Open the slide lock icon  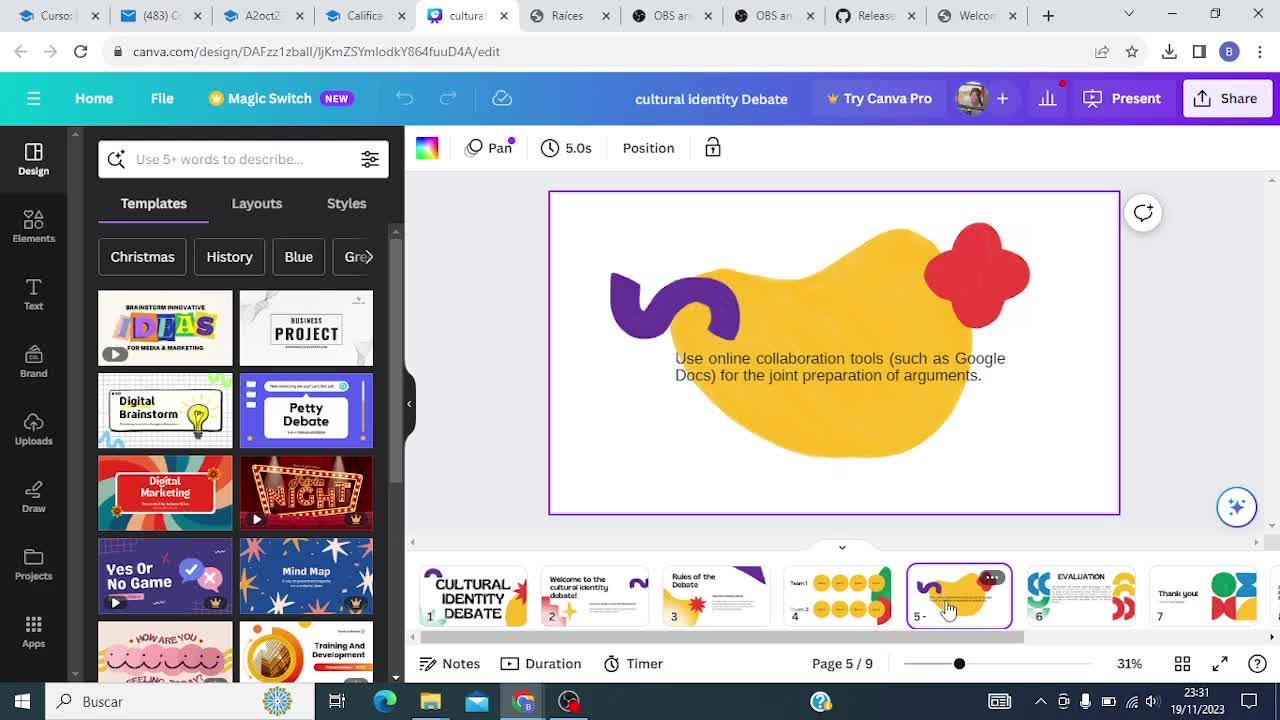click(713, 148)
